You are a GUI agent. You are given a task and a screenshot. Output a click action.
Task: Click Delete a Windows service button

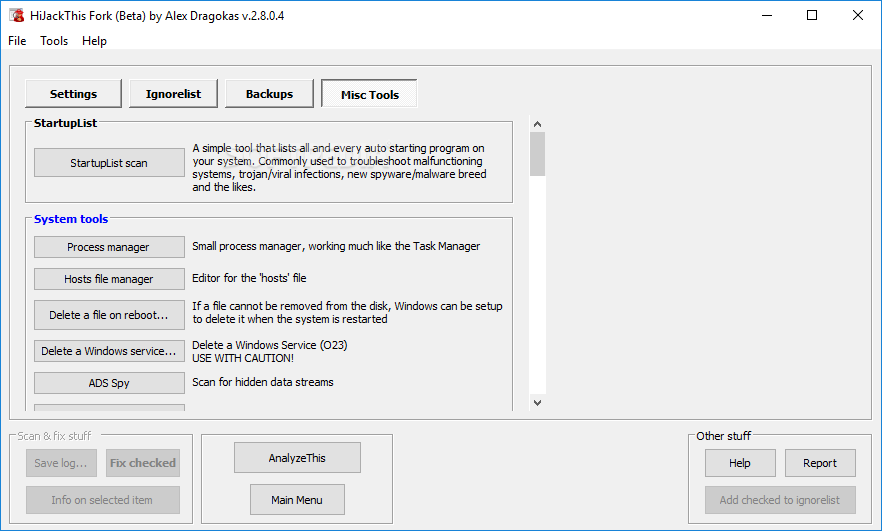point(109,350)
